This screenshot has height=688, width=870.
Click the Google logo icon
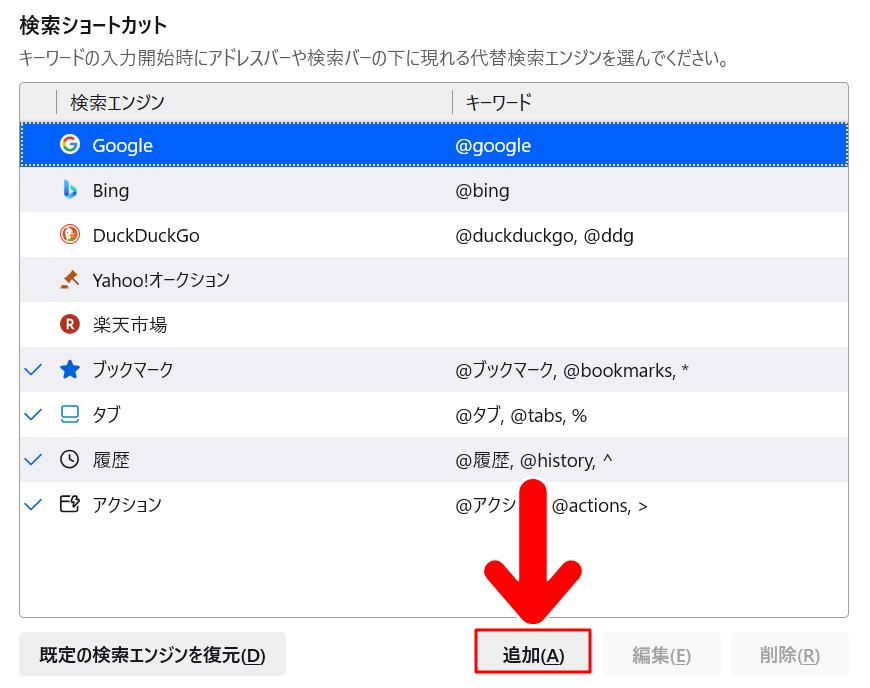(x=70, y=144)
